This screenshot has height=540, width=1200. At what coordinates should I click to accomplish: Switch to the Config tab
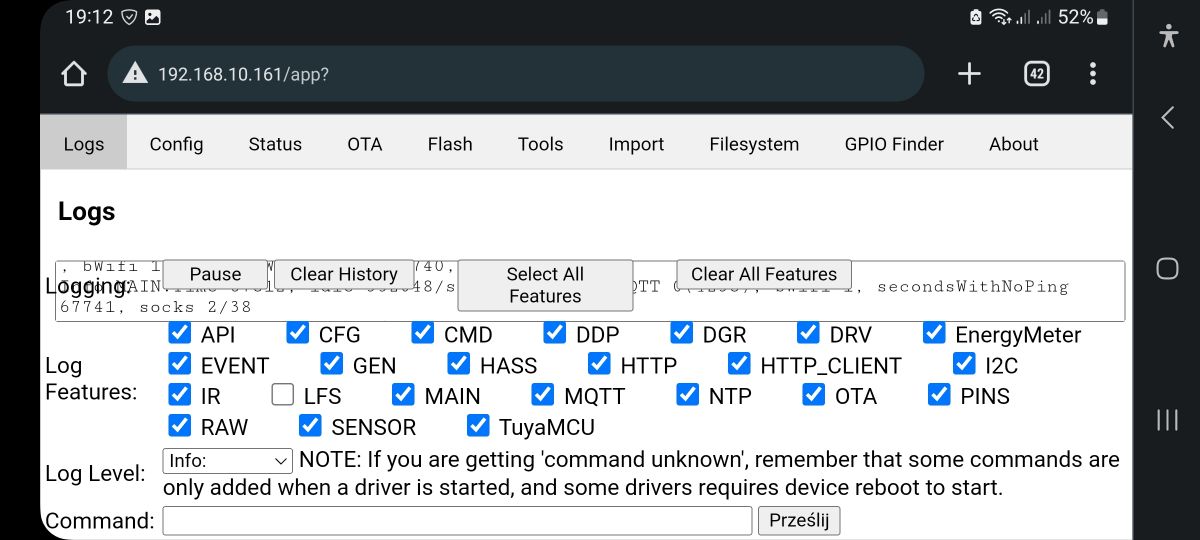pos(176,144)
